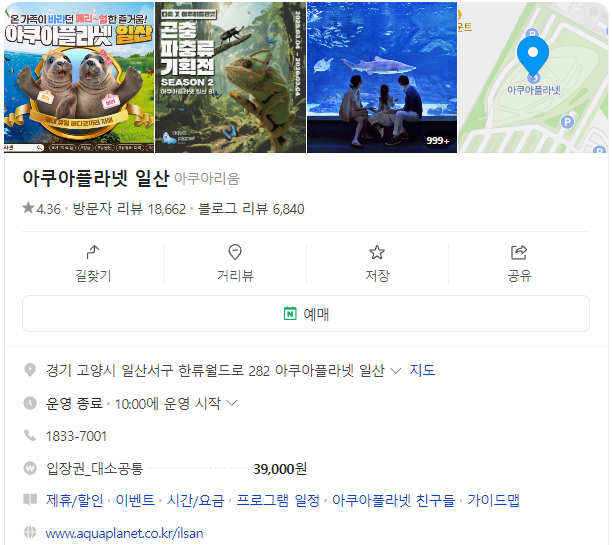This screenshot has height=545, width=612.
Task: Open the 제휴/할인 link
Action: pyautogui.click(x=75, y=500)
